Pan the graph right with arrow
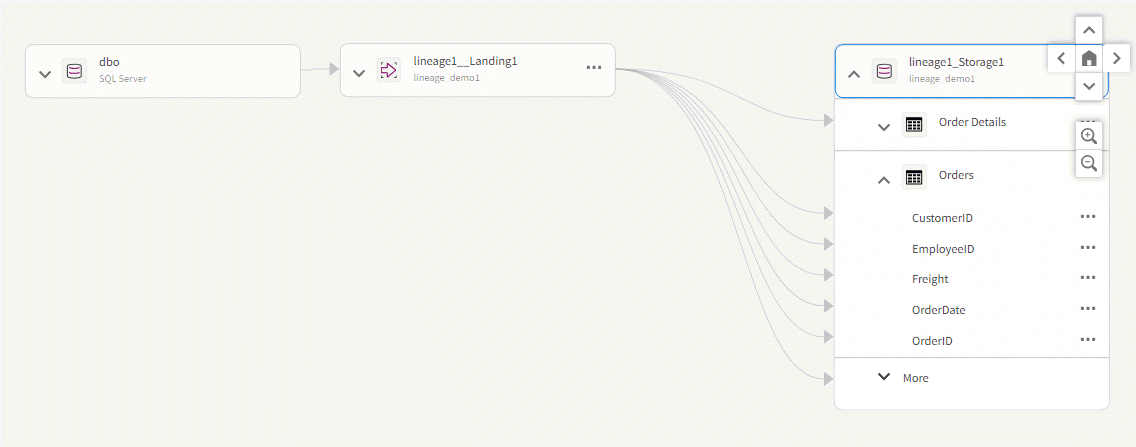Screen dimensions: 1136x447 coord(1117,59)
